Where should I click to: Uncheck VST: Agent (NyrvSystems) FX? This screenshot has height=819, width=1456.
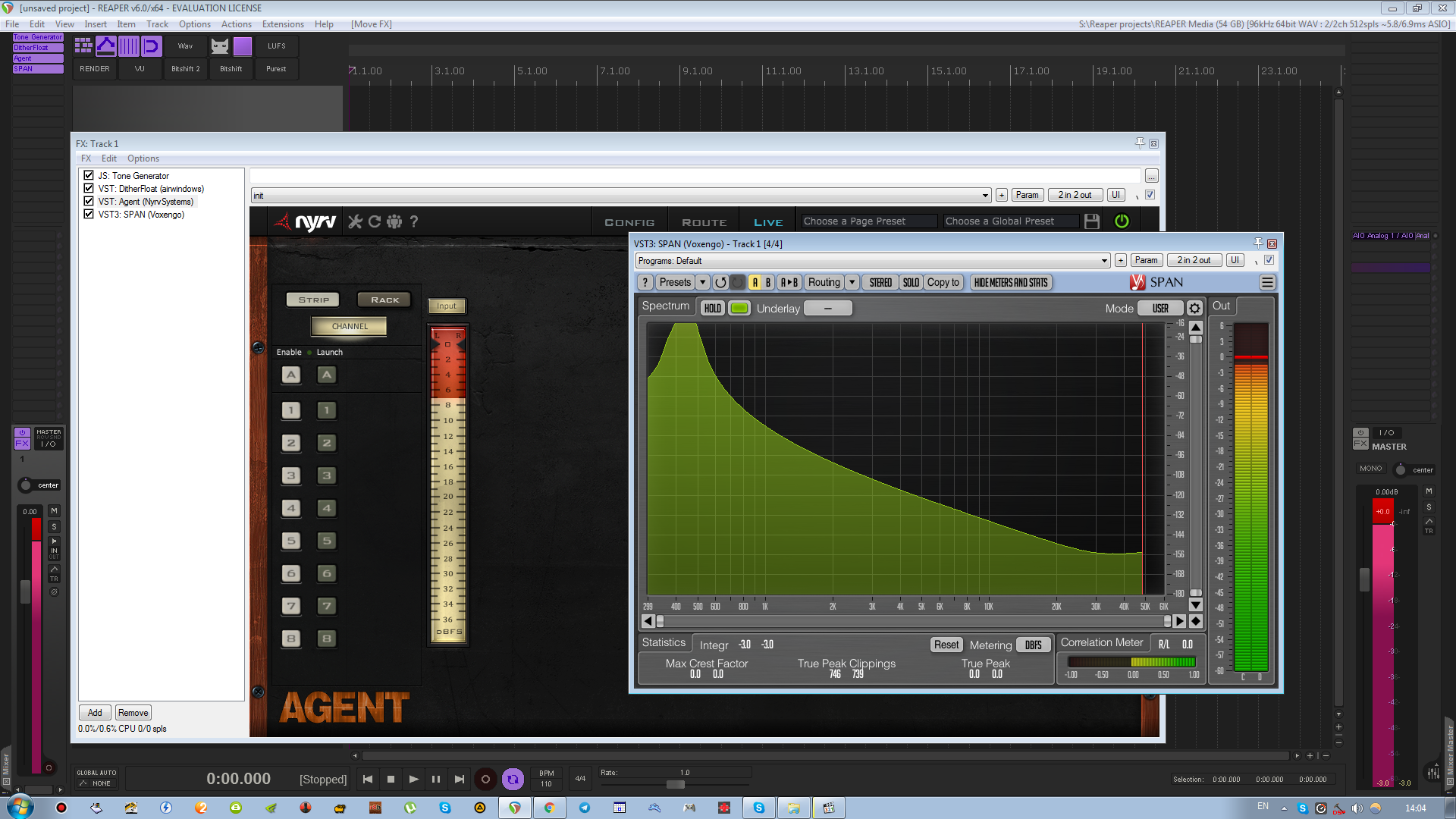89,201
